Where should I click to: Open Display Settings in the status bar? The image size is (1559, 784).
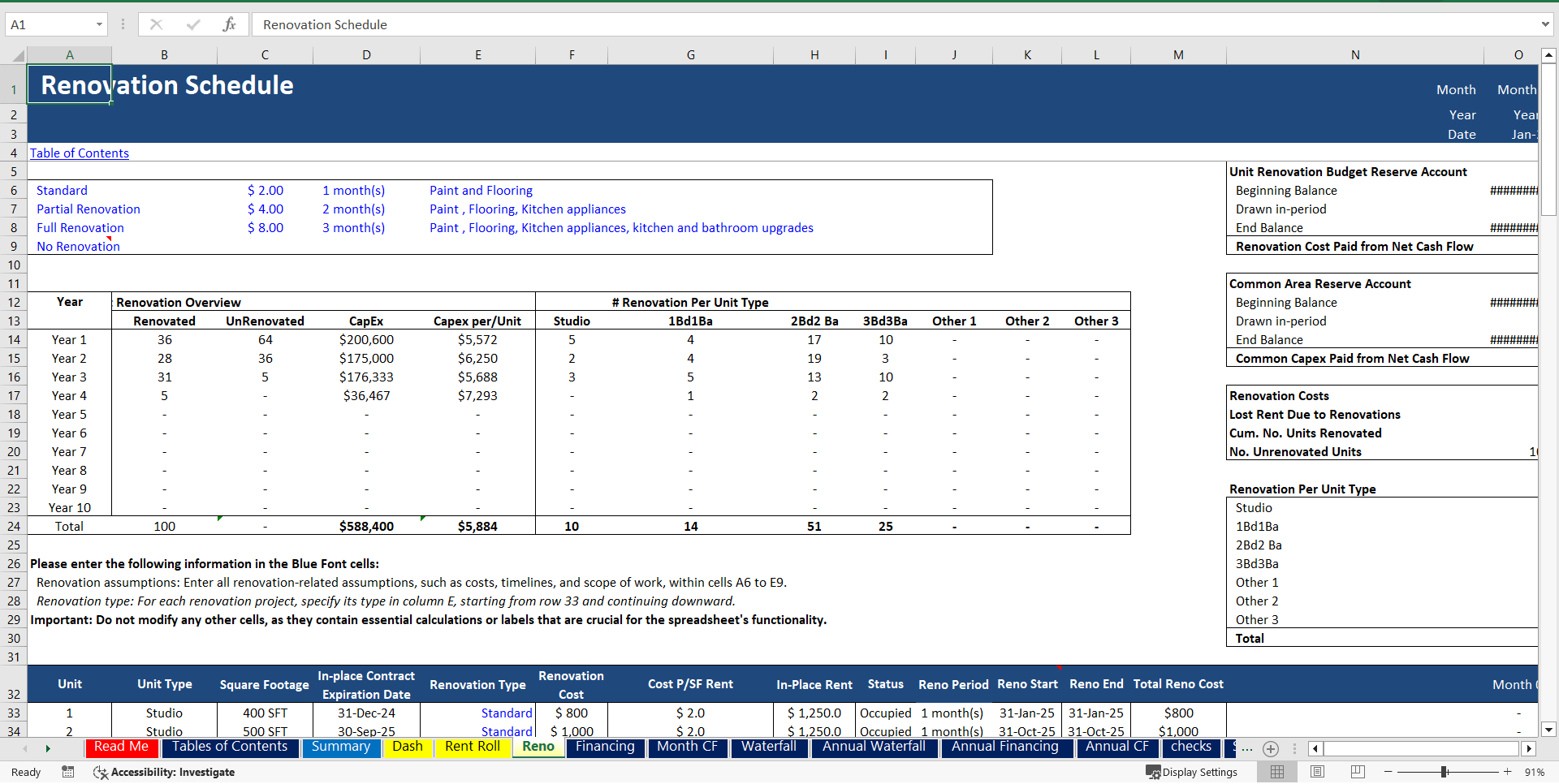pyautogui.click(x=1192, y=772)
